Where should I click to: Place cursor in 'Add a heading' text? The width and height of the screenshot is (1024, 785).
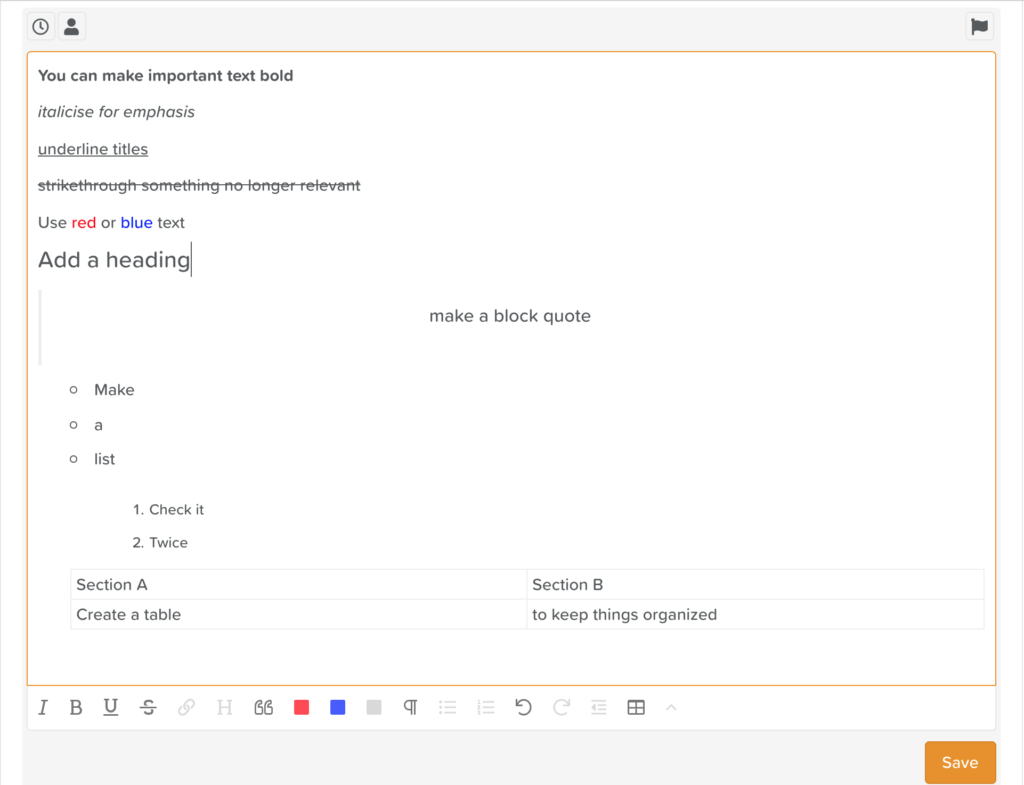(114, 260)
